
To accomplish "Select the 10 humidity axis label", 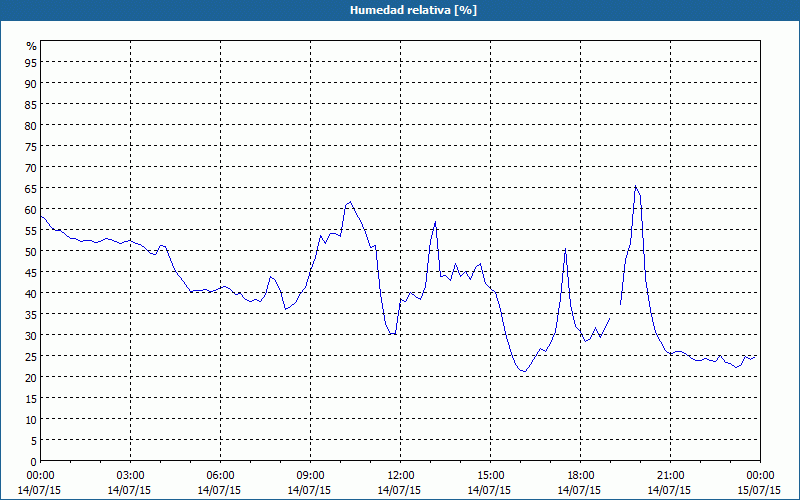I will pyautogui.click(x=31, y=419).
